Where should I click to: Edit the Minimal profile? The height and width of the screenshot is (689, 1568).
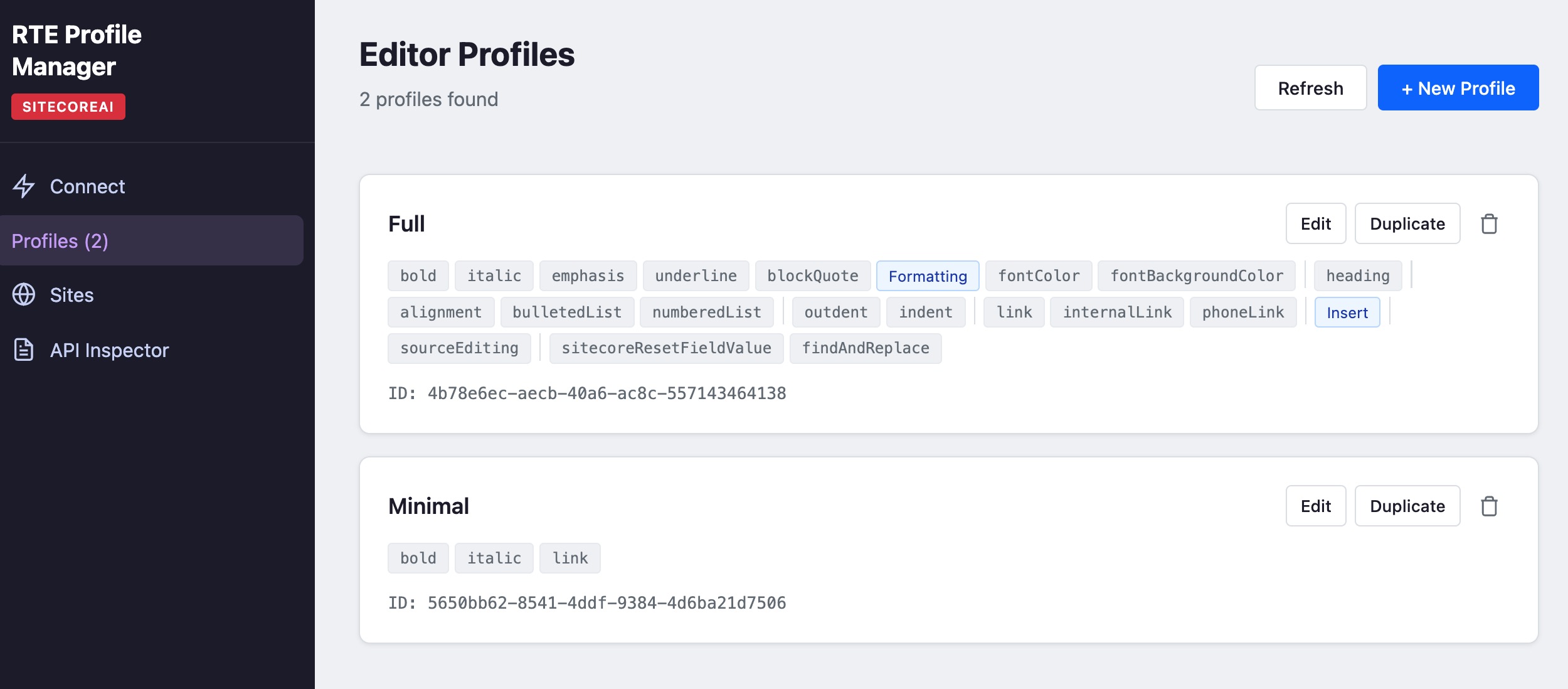tap(1315, 506)
